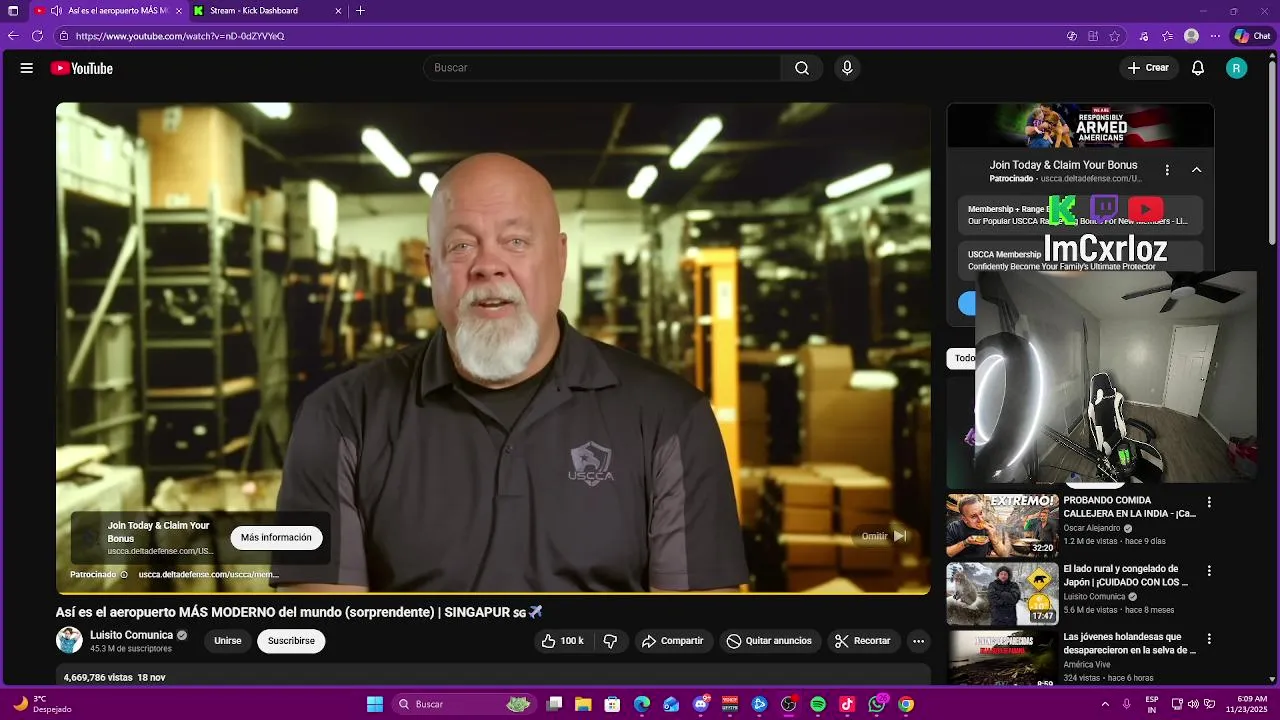Open options for PROBANDO COMIDA CALLEJERA video

point(1209,502)
